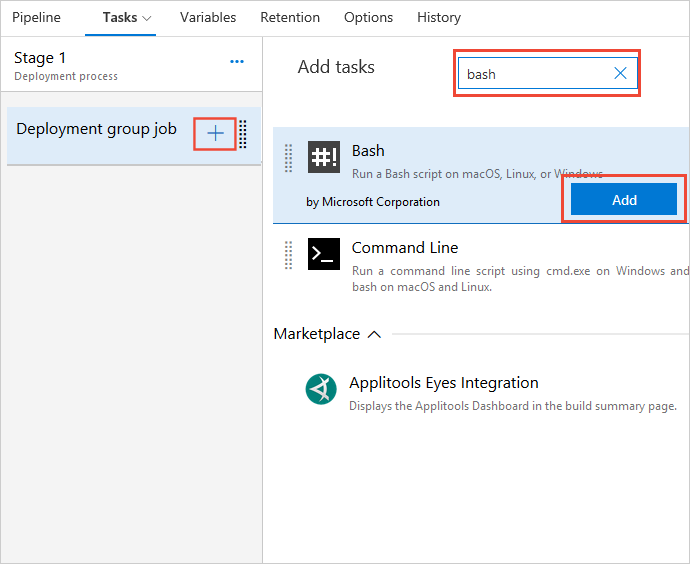Screen dimensions: 690x564
Task: Click the Command Line terminal icon
Action: click(x=323, y=254)
